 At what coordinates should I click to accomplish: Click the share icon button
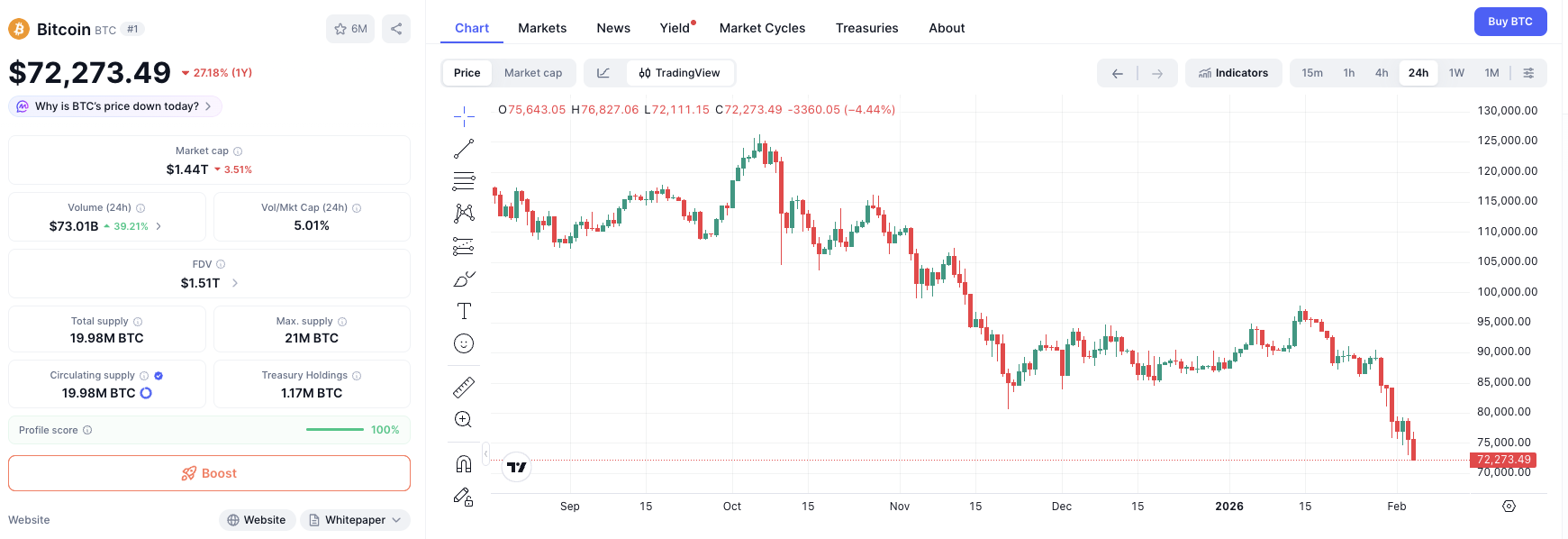click(x=396, y=29)
